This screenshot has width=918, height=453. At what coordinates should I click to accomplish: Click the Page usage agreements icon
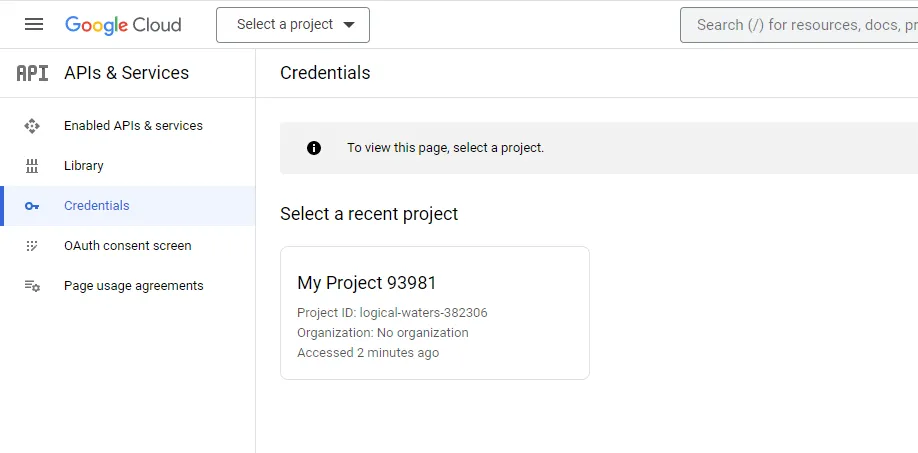[32, 286]
